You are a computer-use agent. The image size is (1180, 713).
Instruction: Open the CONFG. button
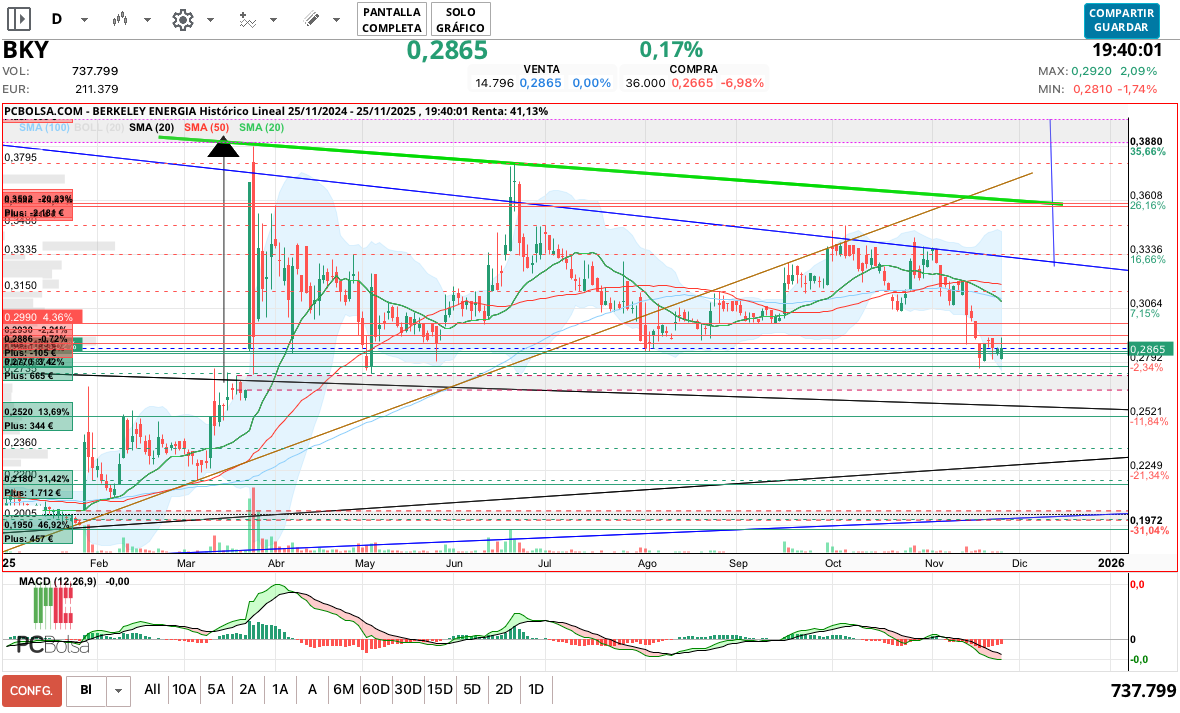coord(31,690)
